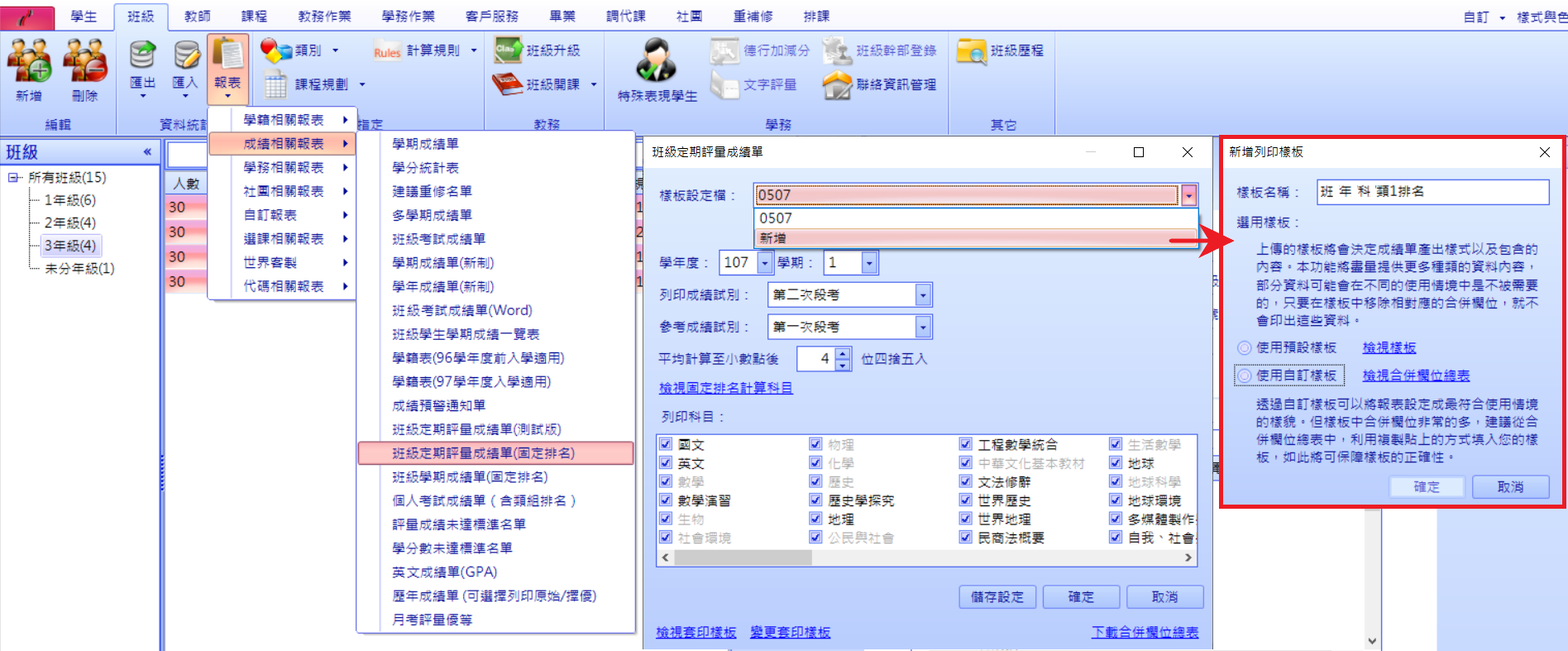Select the 使用預設樣板 radio button
Viewport: 1568px width, 651px height.
[1245, 347]
